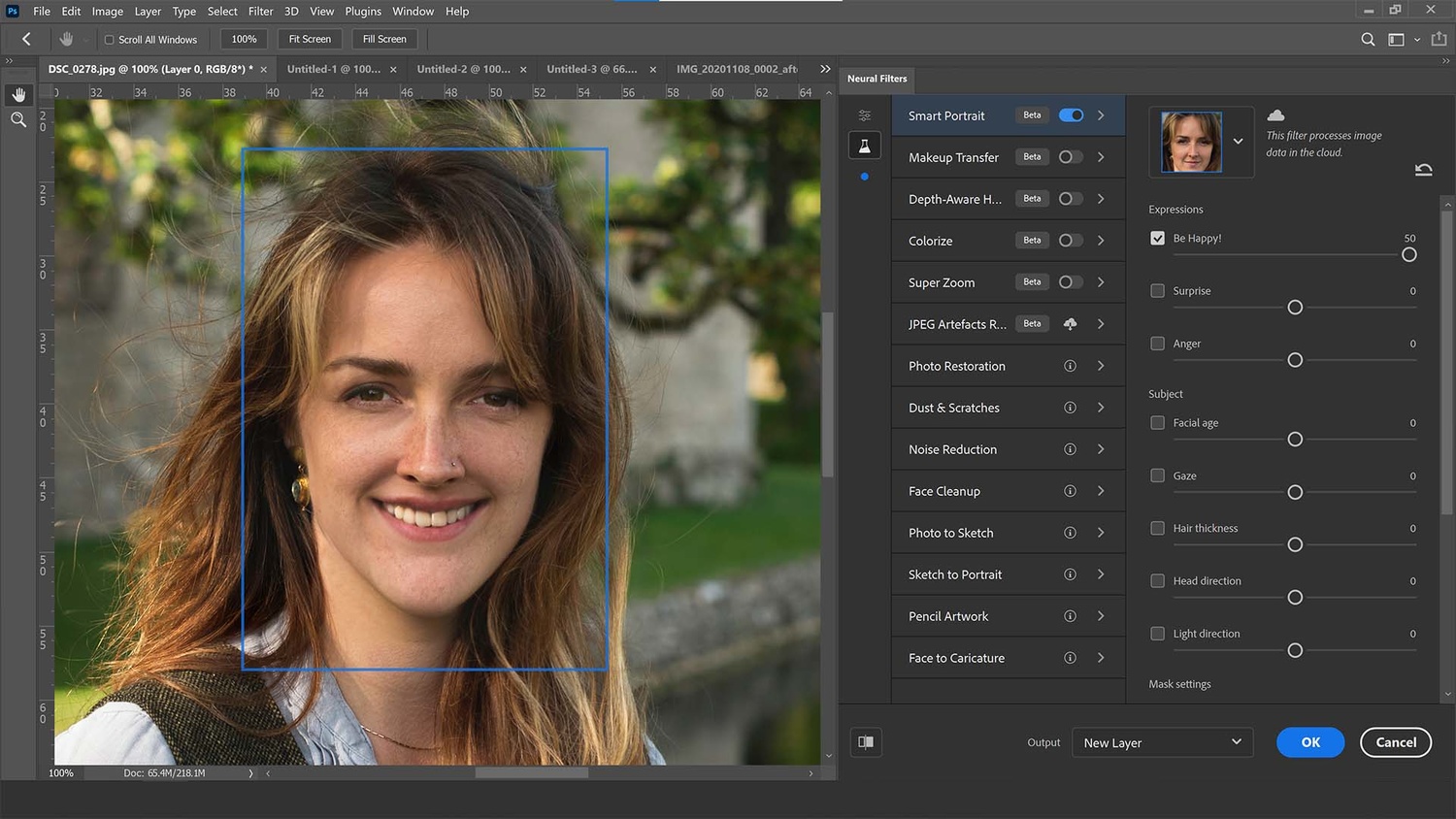Screen dimensions: 1456x819
Task: Click the split-view preview comparison icon
Action: click(865, 741)
